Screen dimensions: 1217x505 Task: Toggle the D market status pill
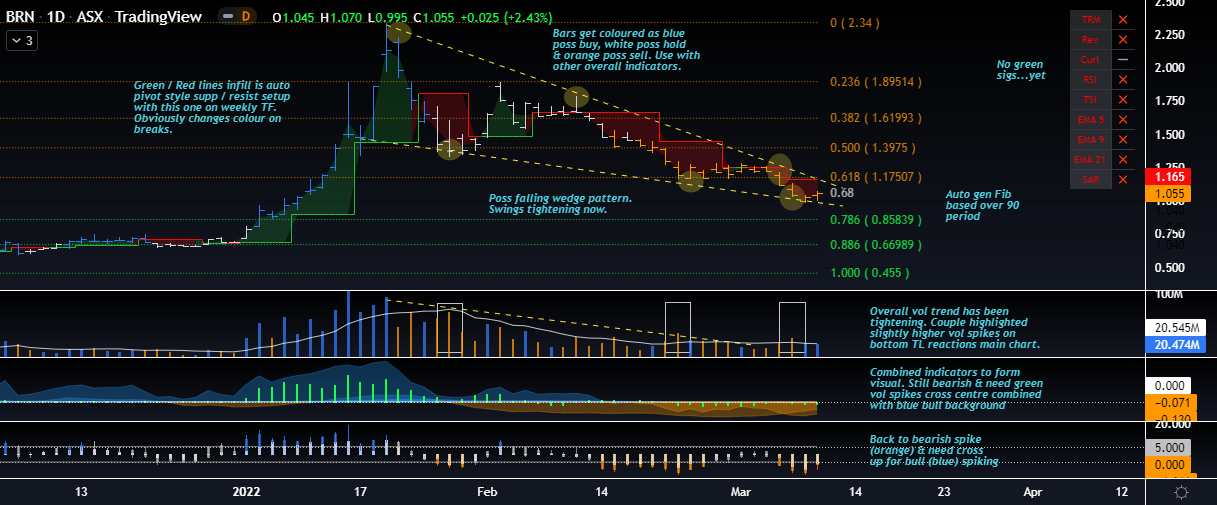(x=240, y=19)
